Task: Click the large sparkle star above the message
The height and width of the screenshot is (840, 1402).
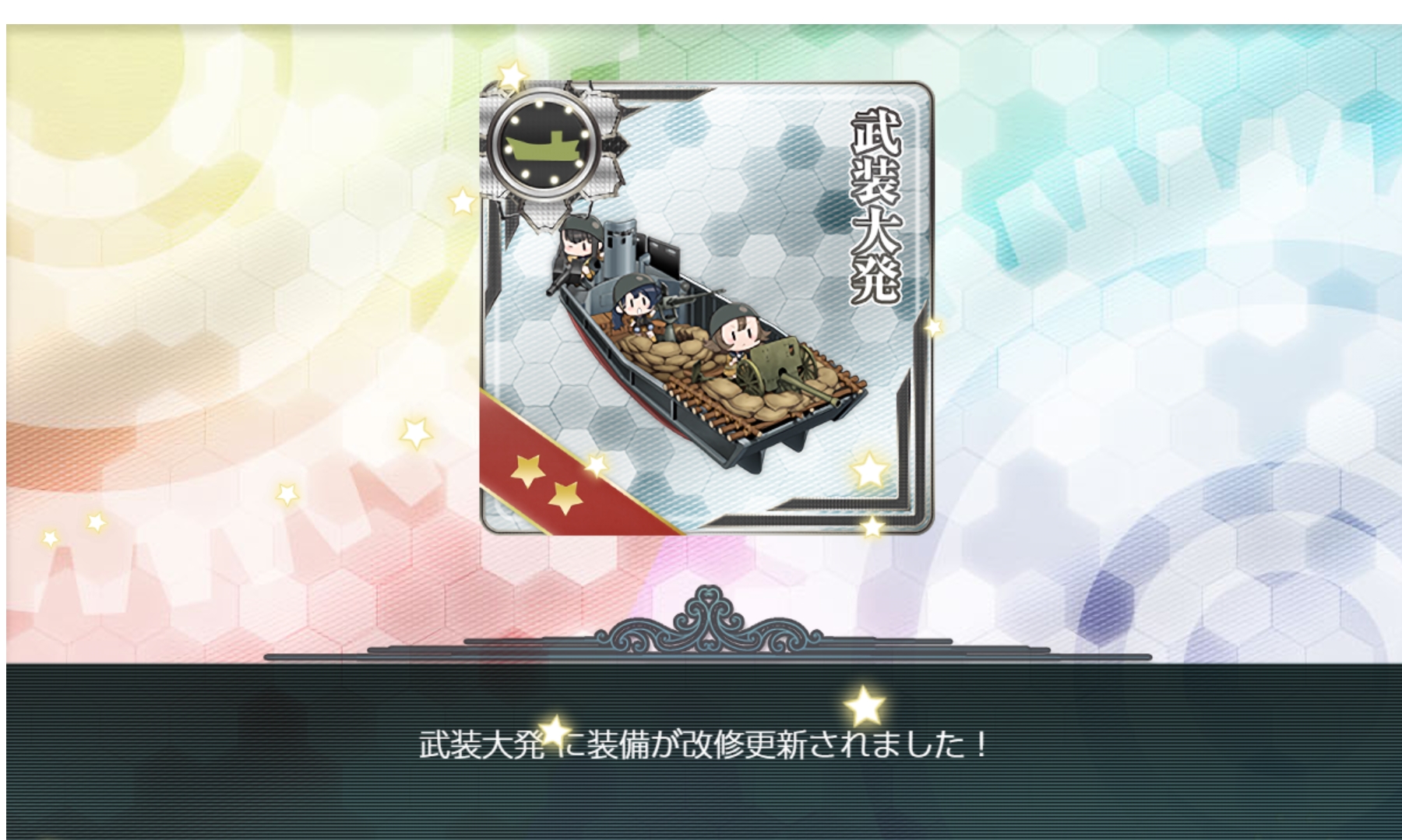Action: [x=865, y=706]
